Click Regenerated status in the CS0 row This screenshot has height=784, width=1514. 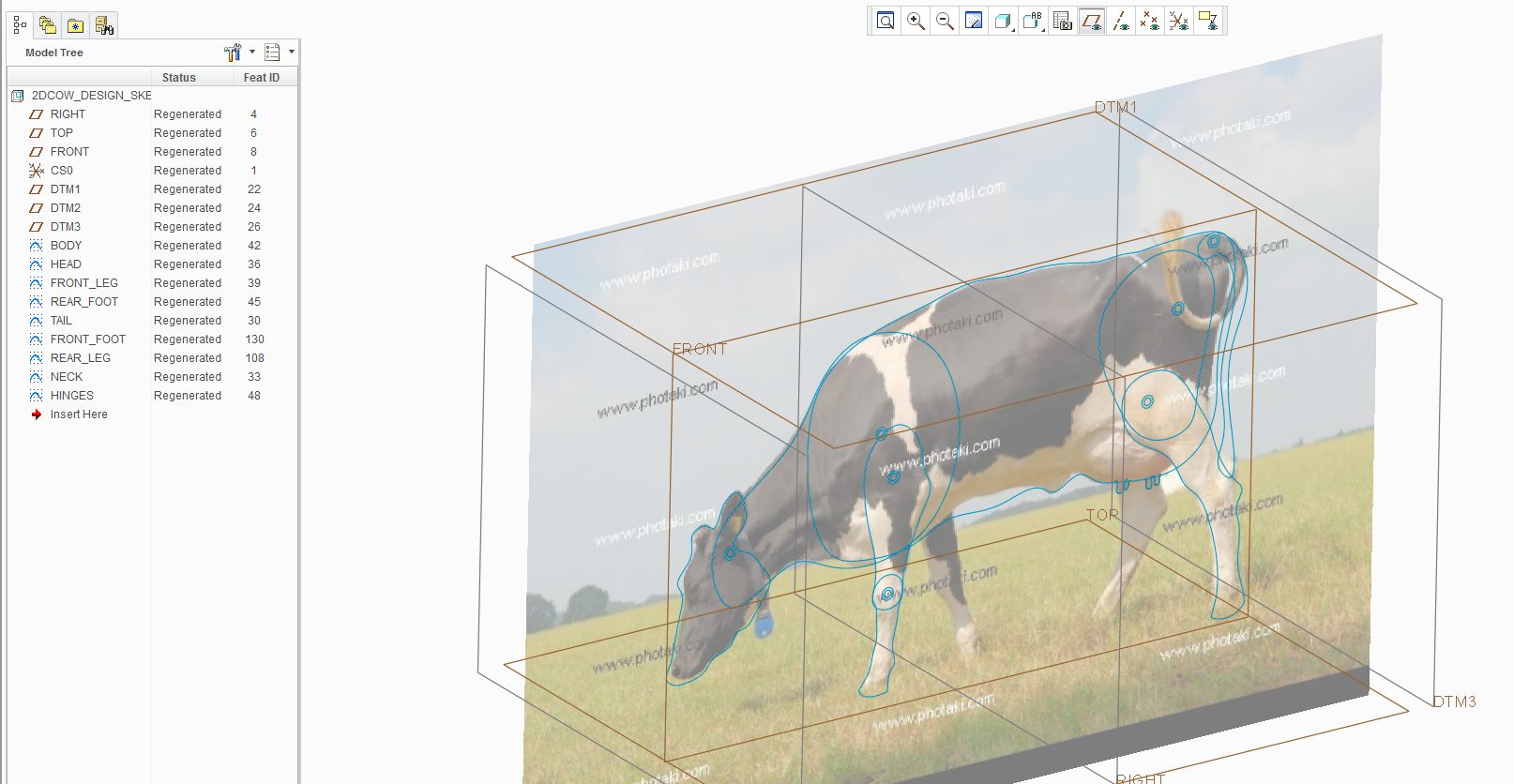click(188, 171)
